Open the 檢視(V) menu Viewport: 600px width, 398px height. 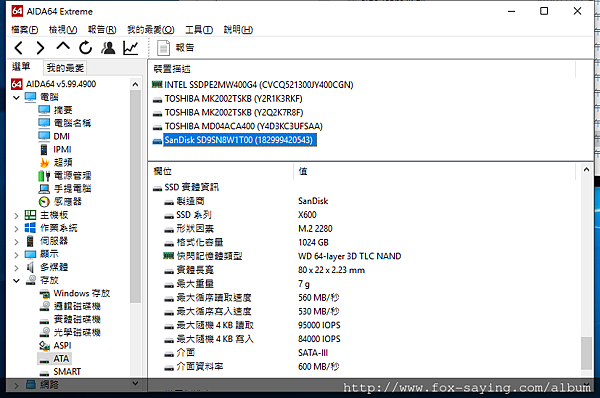(63, 29)
